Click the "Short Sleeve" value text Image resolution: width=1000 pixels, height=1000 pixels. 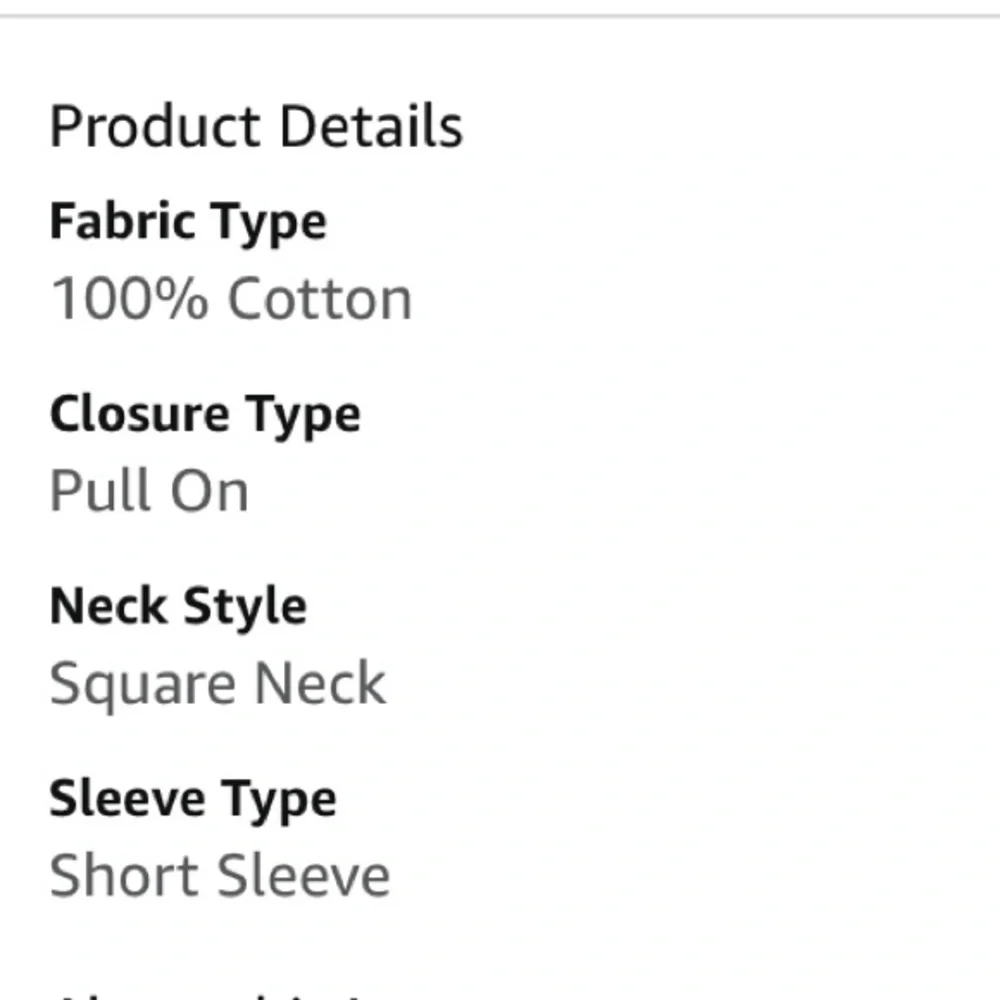click(220, 876)
